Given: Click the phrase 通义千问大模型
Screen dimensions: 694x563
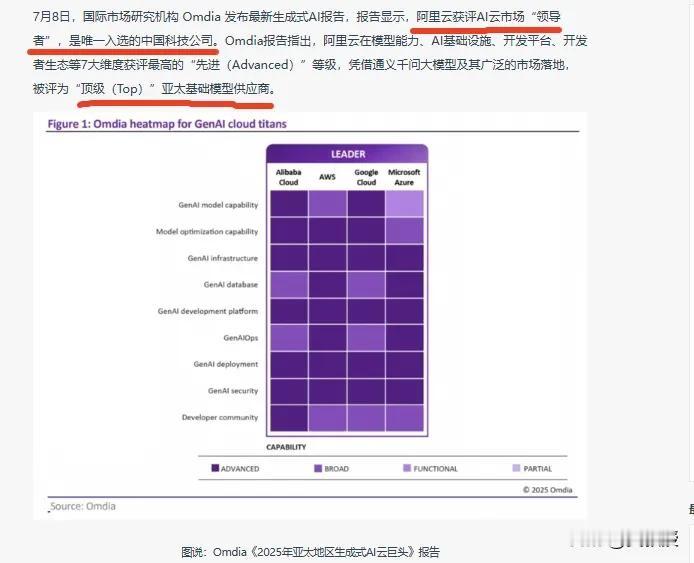Looking at the screenshot, I should click(x=415, y=65).
